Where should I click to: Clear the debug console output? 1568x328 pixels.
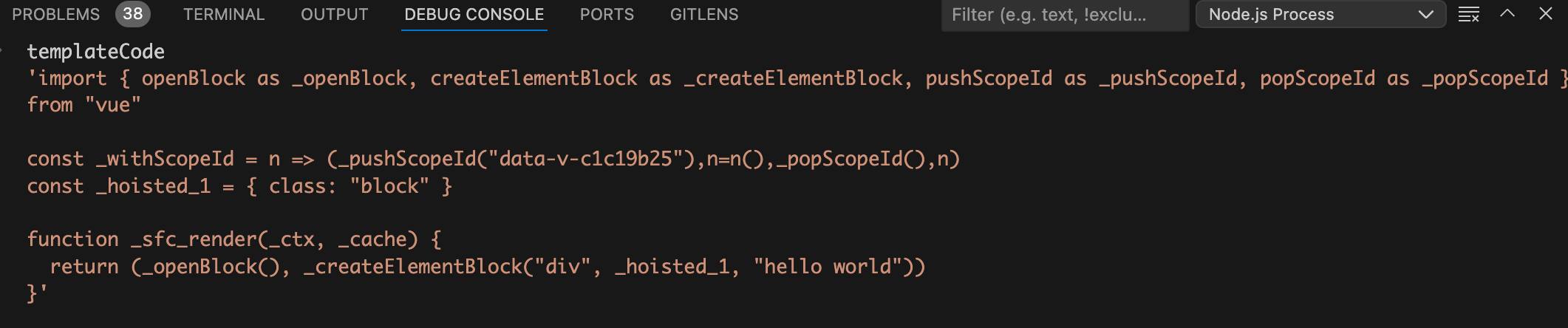click(1468, 14)
